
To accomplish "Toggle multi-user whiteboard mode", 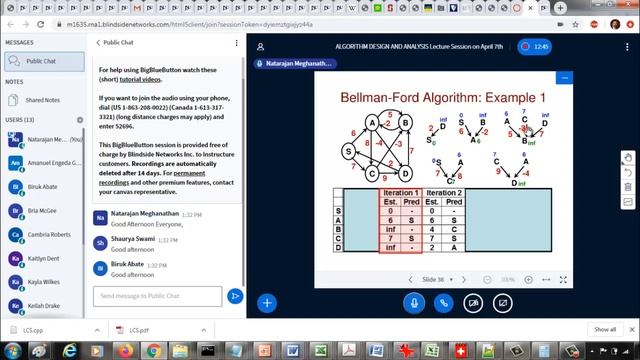I will click(628, 202).
